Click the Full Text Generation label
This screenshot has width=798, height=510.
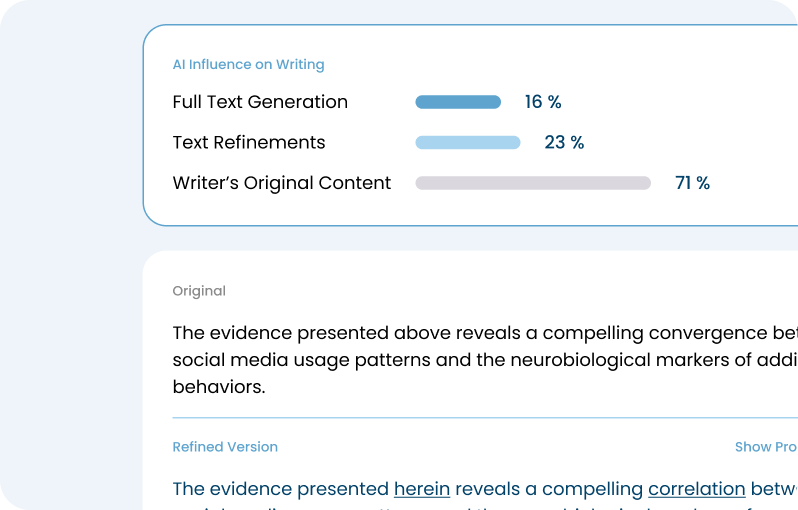[x=260, y=102]
